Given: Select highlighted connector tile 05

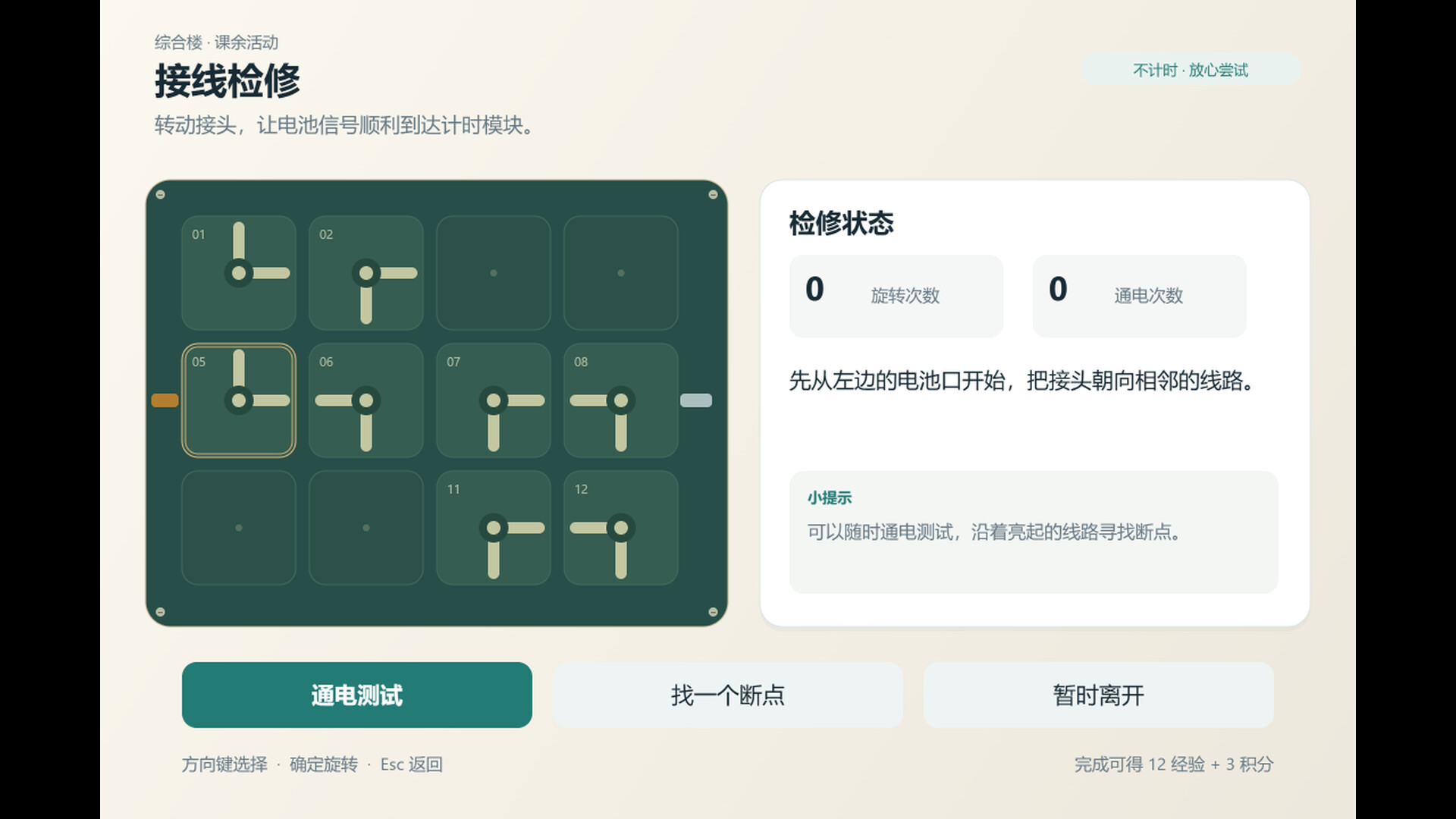Looking at the screenshot, I should [x=239, y=400].
